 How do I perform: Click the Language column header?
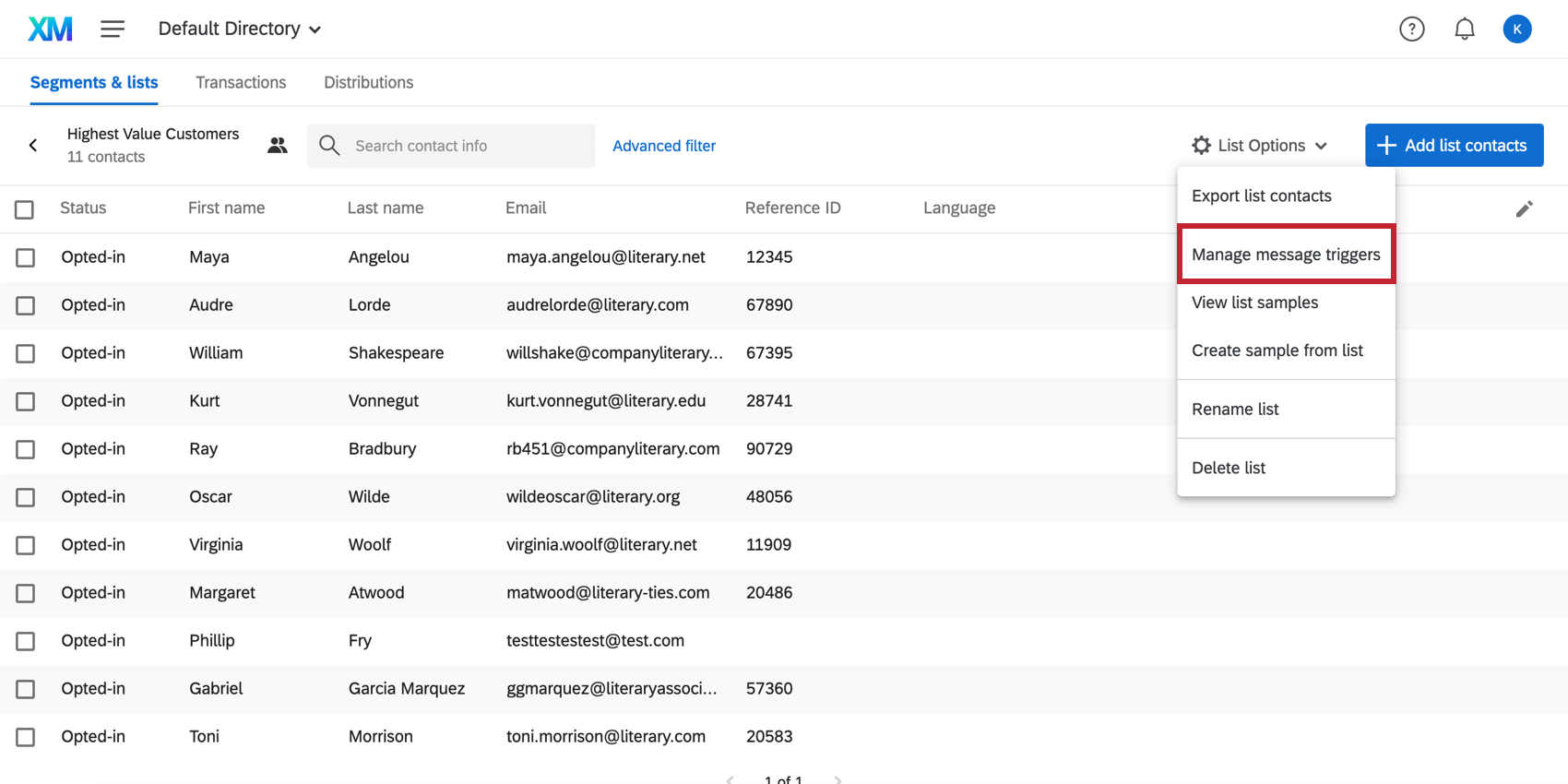pos(959,208)
